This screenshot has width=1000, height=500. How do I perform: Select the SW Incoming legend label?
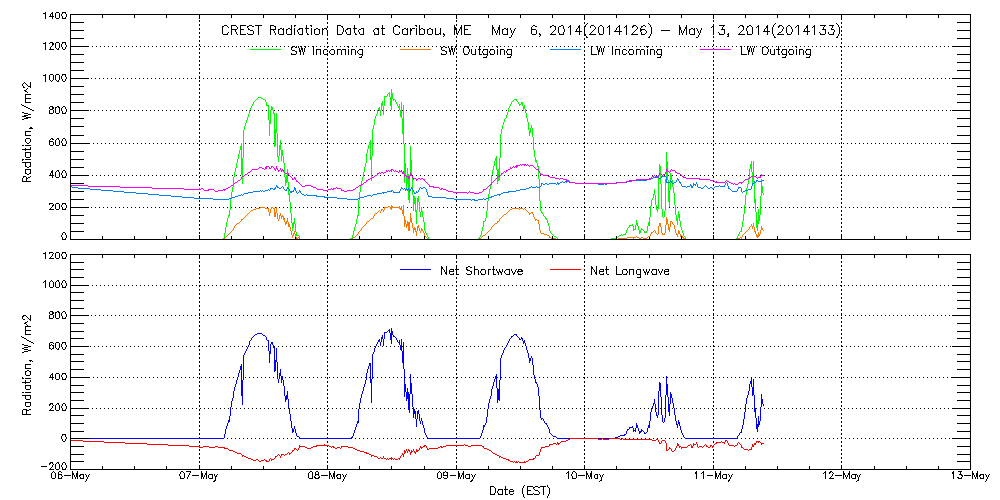326,51
